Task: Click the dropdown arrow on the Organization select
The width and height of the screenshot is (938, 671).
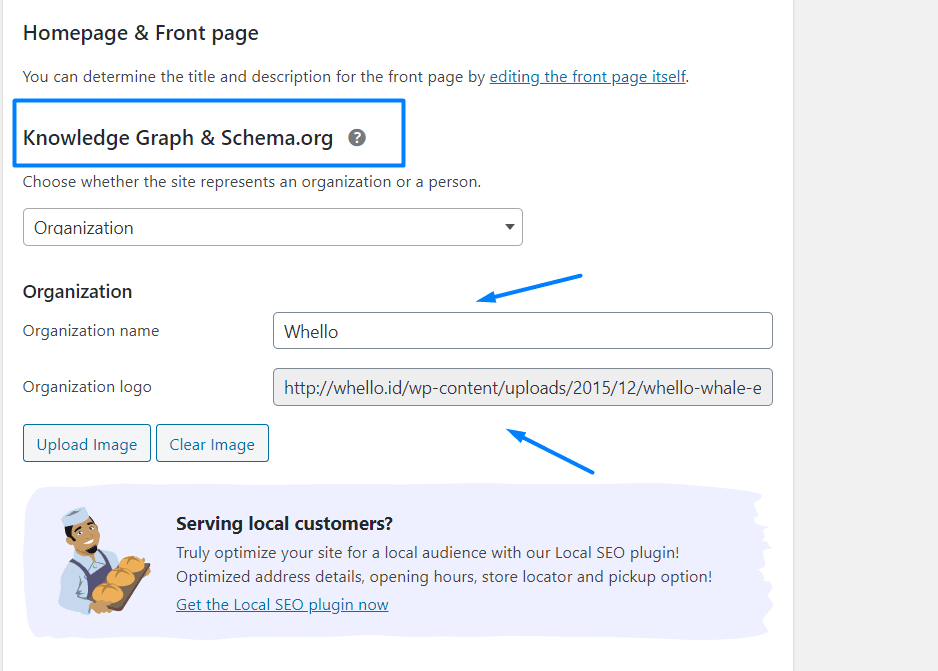Action: (510, 227)
